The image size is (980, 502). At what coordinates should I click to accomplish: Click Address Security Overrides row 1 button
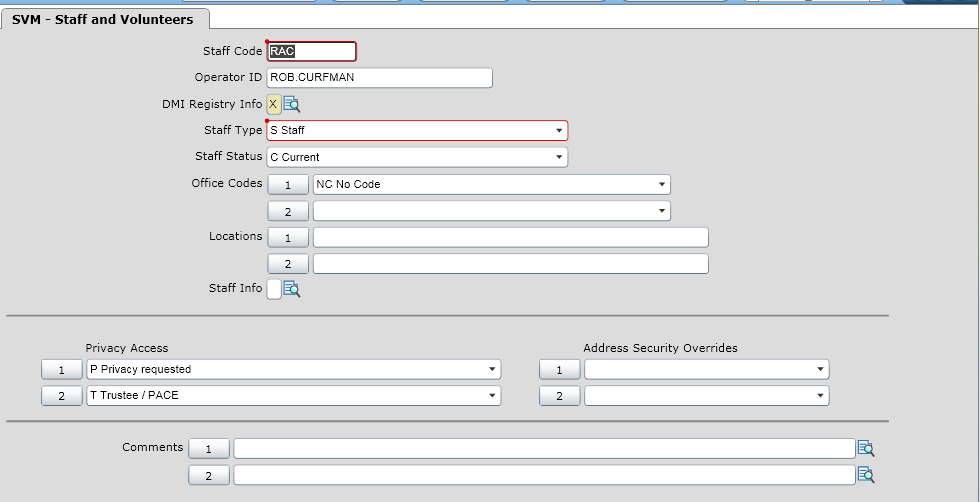559,370
